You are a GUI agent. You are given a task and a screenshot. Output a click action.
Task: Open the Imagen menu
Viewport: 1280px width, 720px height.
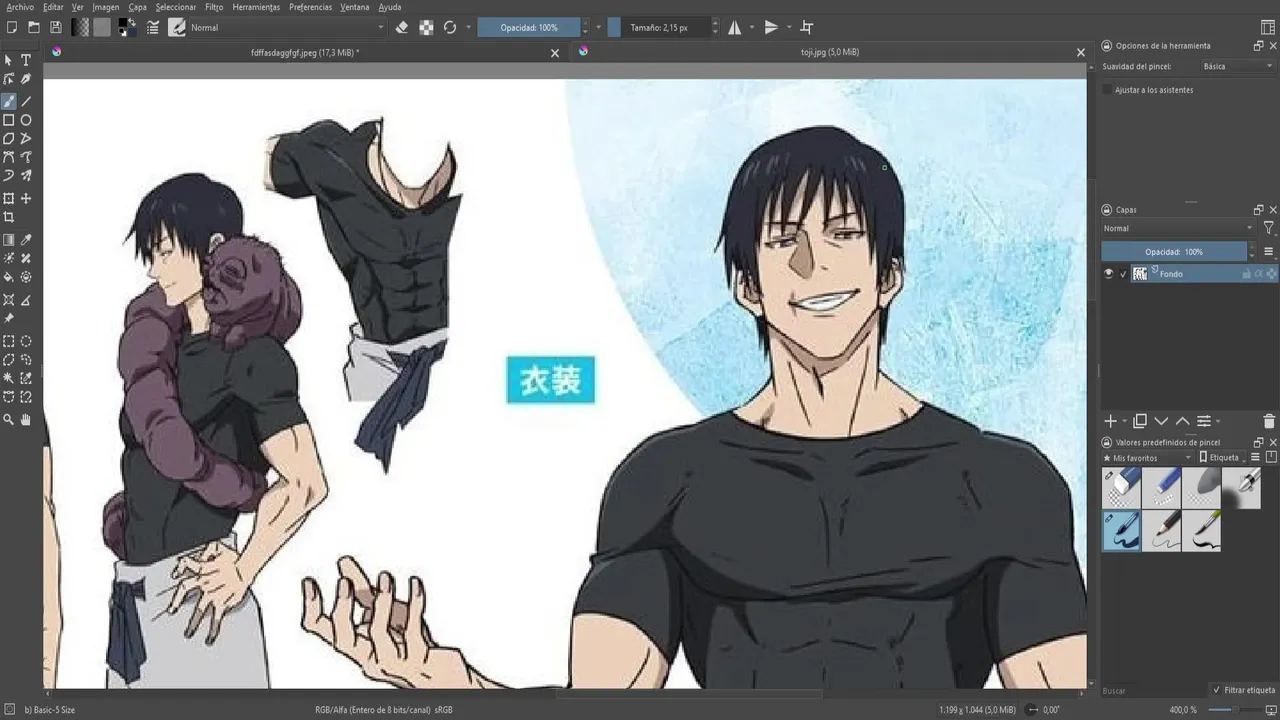coord(105,7)
